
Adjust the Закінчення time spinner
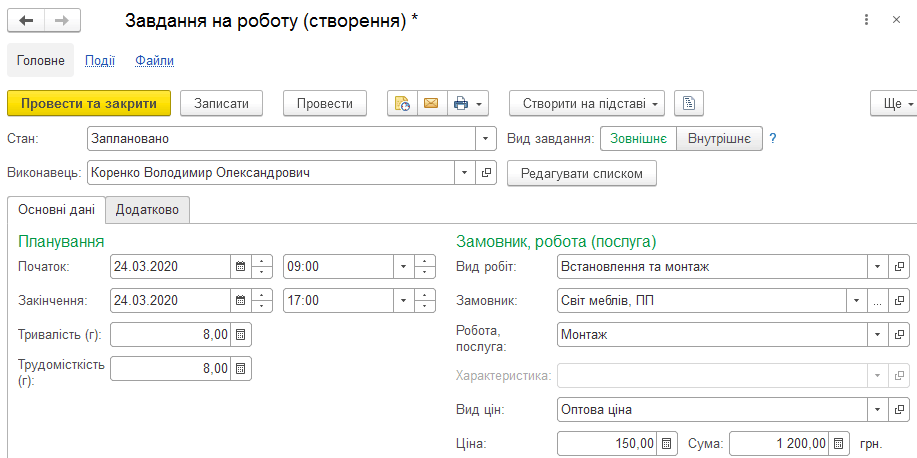[425, 301]
